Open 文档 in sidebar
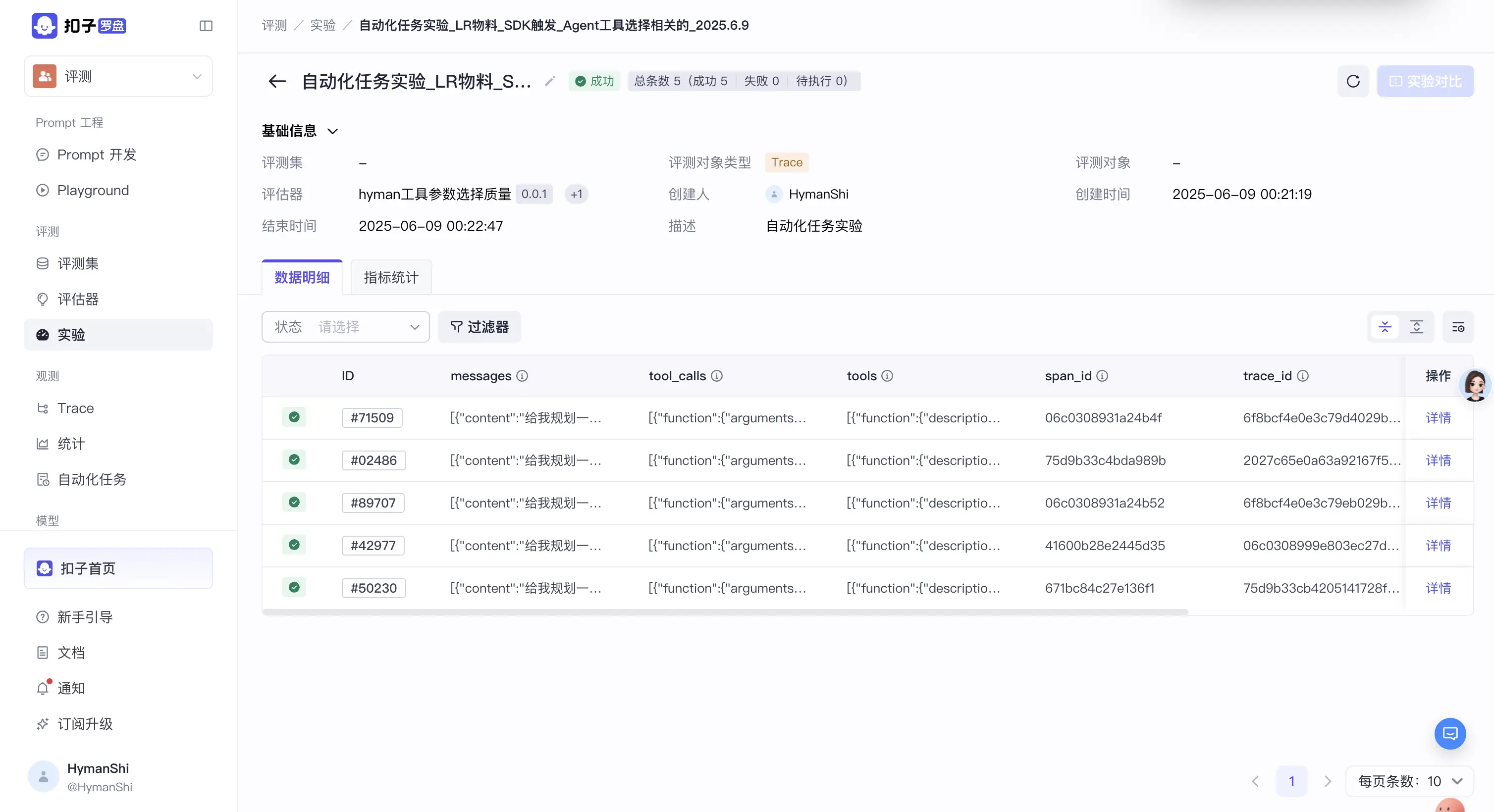 click(x=118, y=653)
